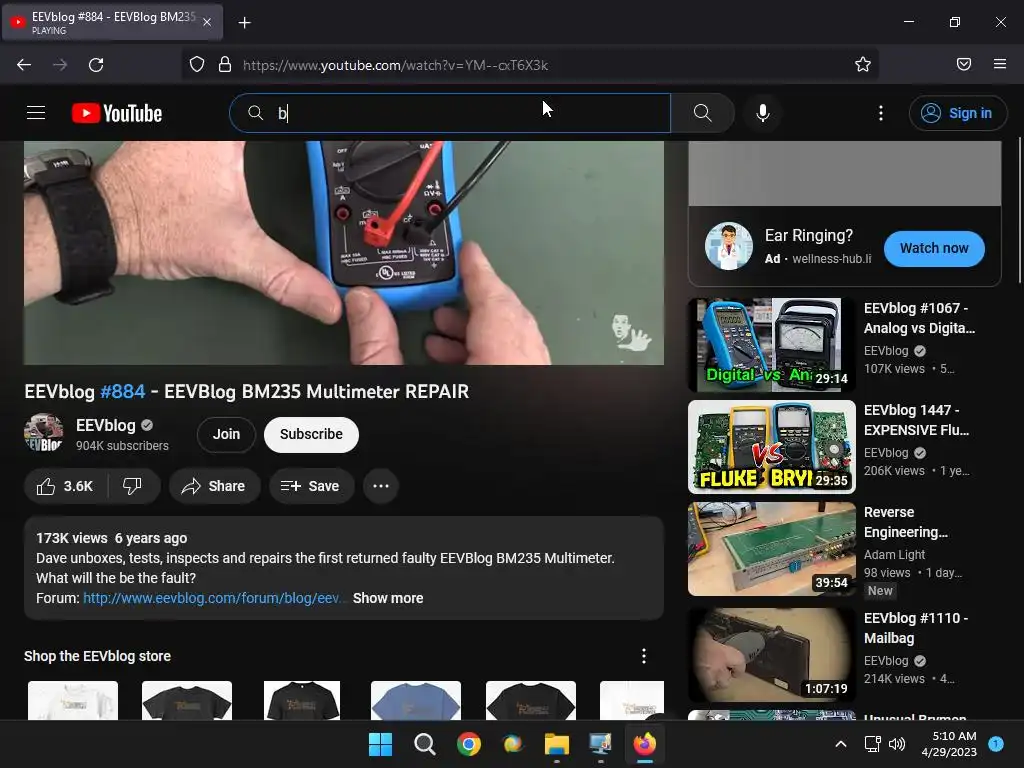This screenshot has width=1024, height=768.
Task: Show hidden system tray icons
Action: tap(841, 744)
